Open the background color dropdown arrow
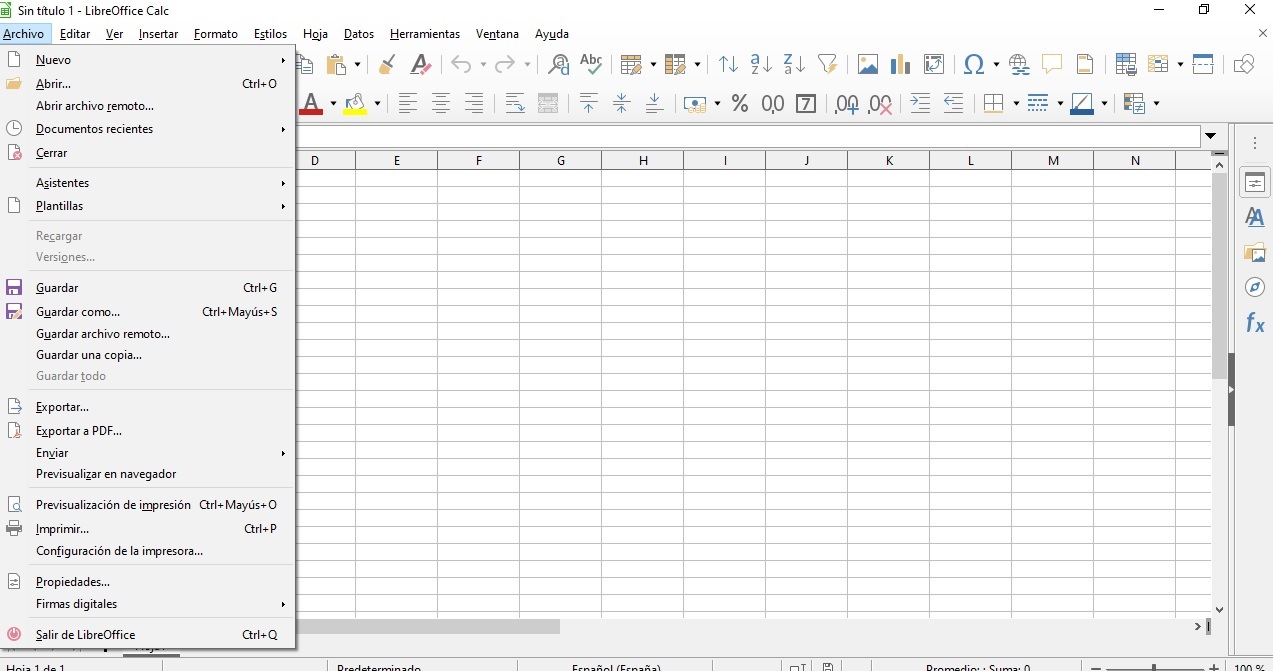This screenshot has width=1273, height=671. pos(377,103)
